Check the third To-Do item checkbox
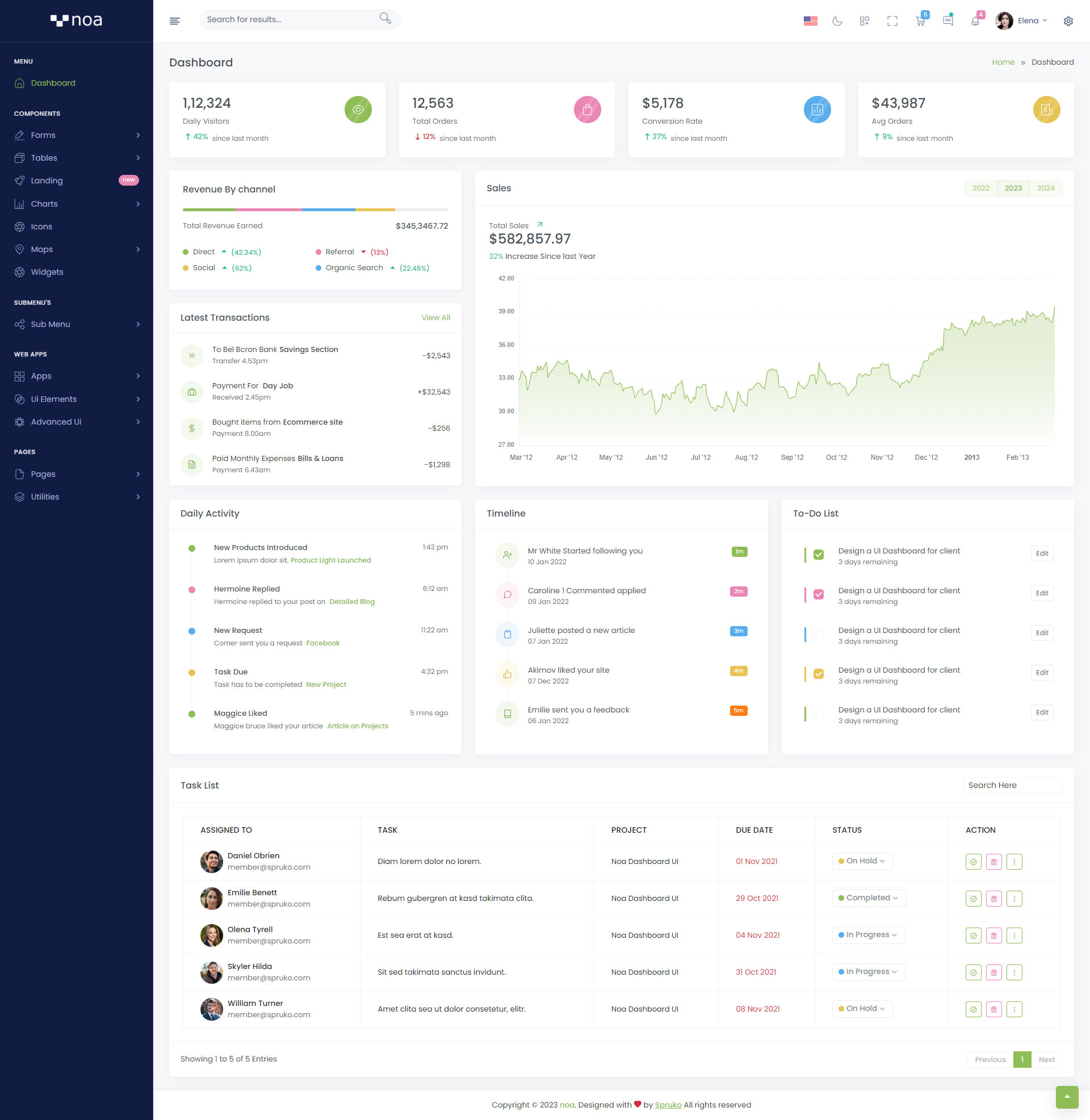1090x1120 pixels. coord(819,634)
